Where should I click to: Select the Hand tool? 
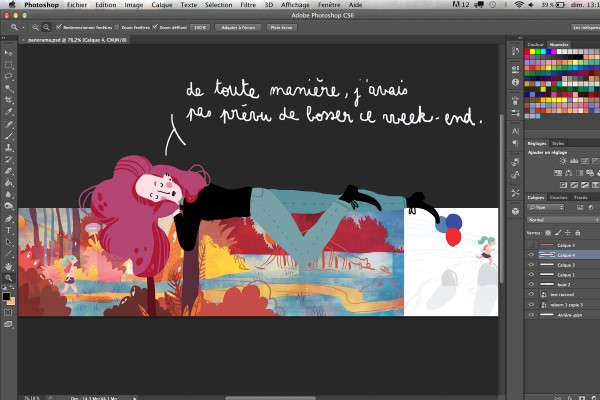point(8,266)
